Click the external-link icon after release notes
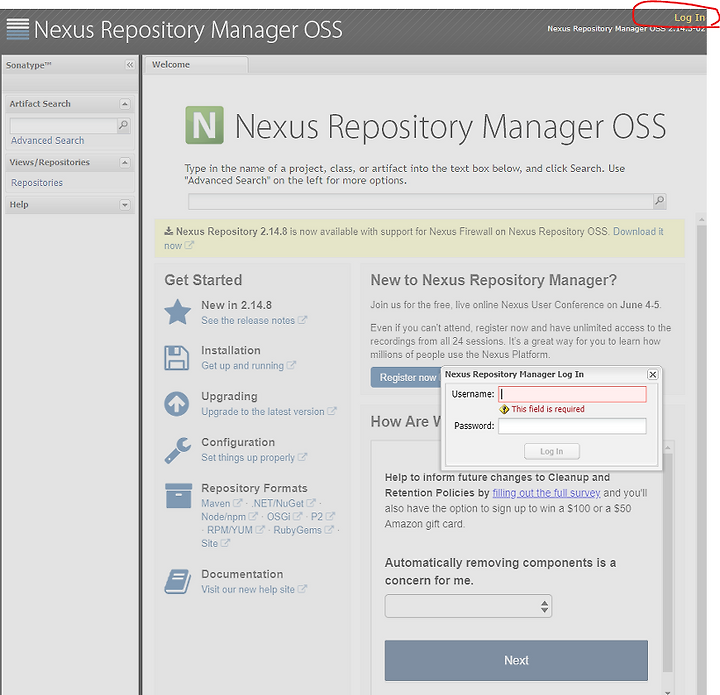The height and width of the screenshot is (695, 720). pos(302,320)
